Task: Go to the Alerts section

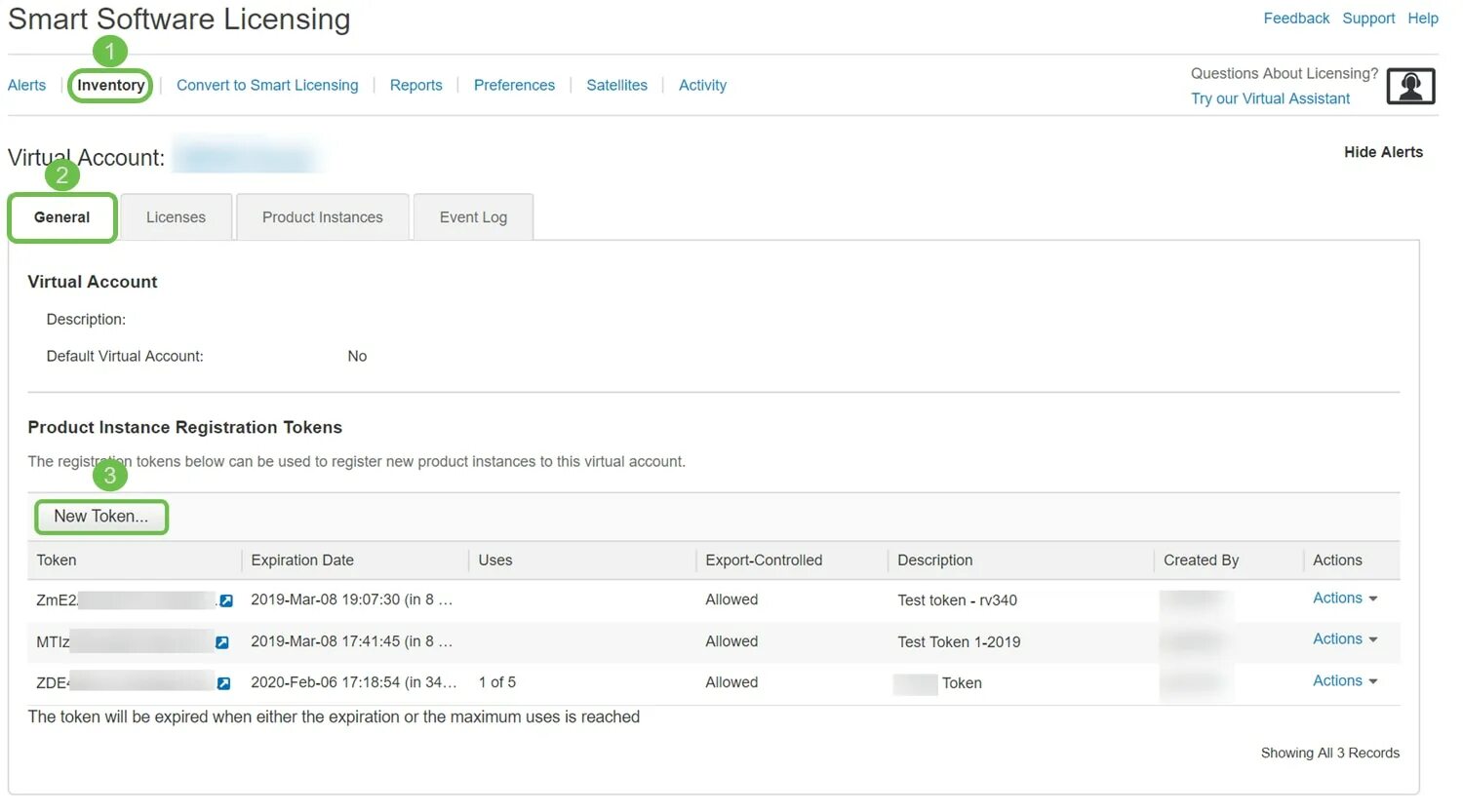Action: click(x=26, y=86)
